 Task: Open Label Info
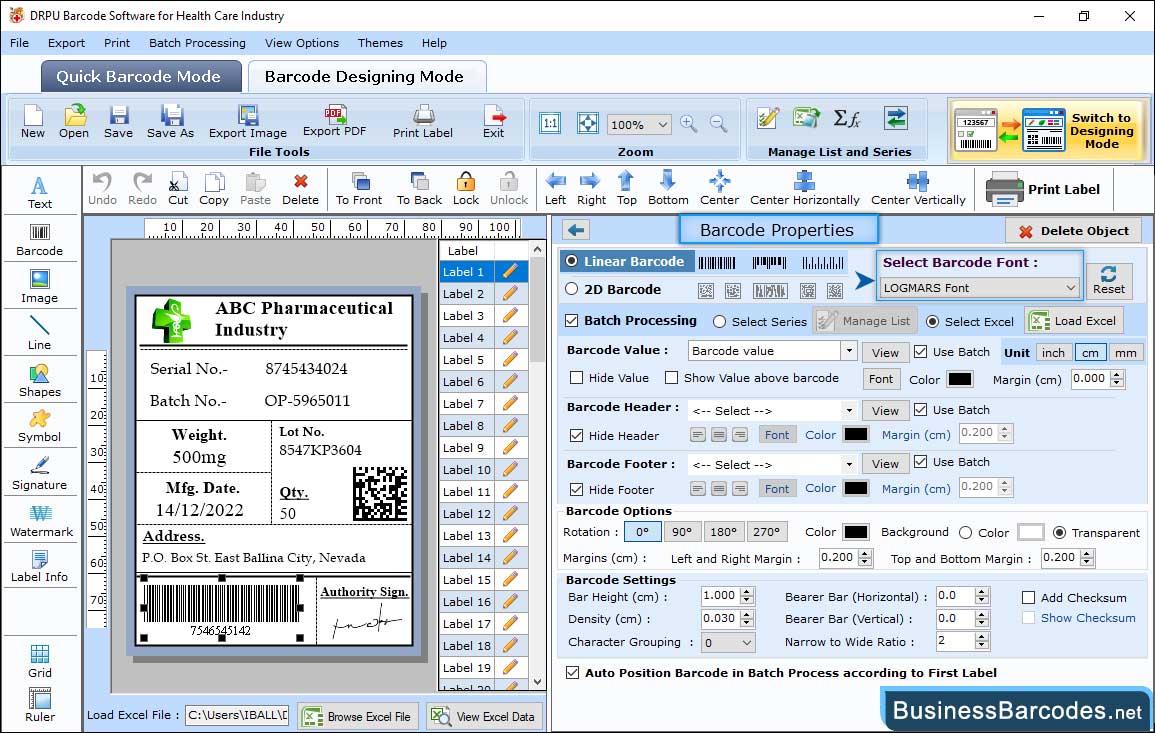tap(40, 567)
